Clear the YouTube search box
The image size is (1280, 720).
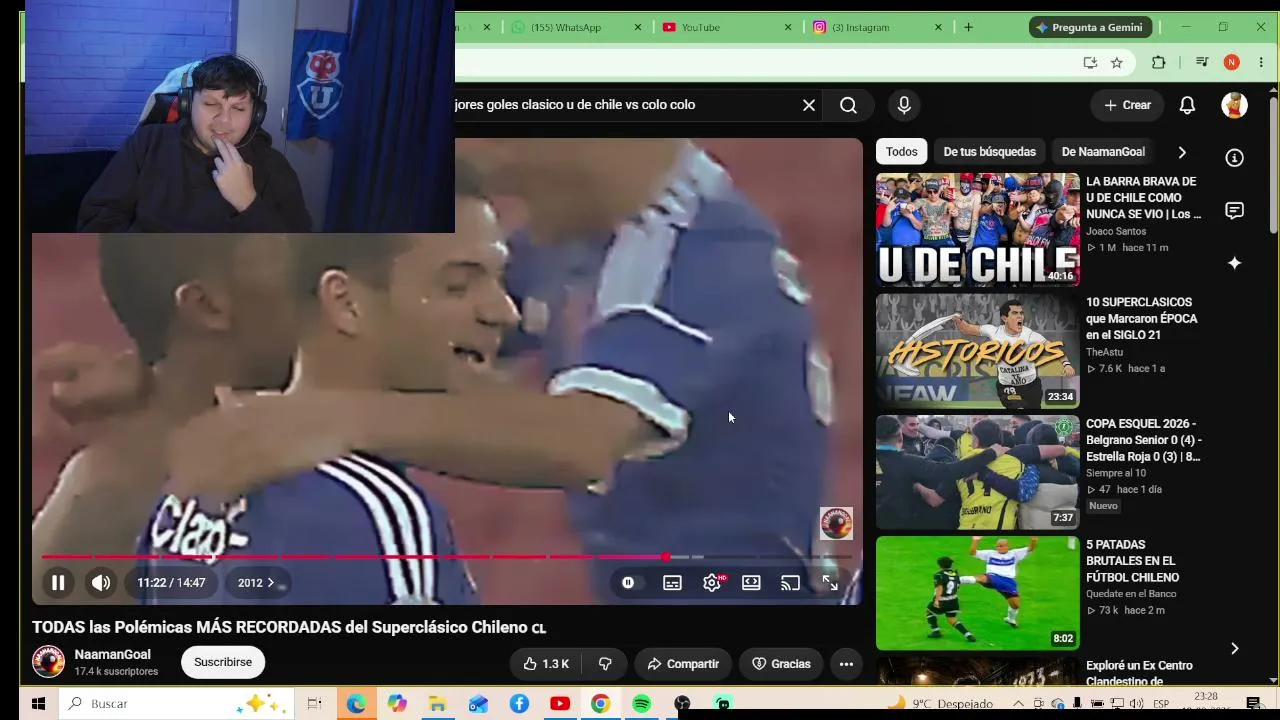[x=809, y=105]
